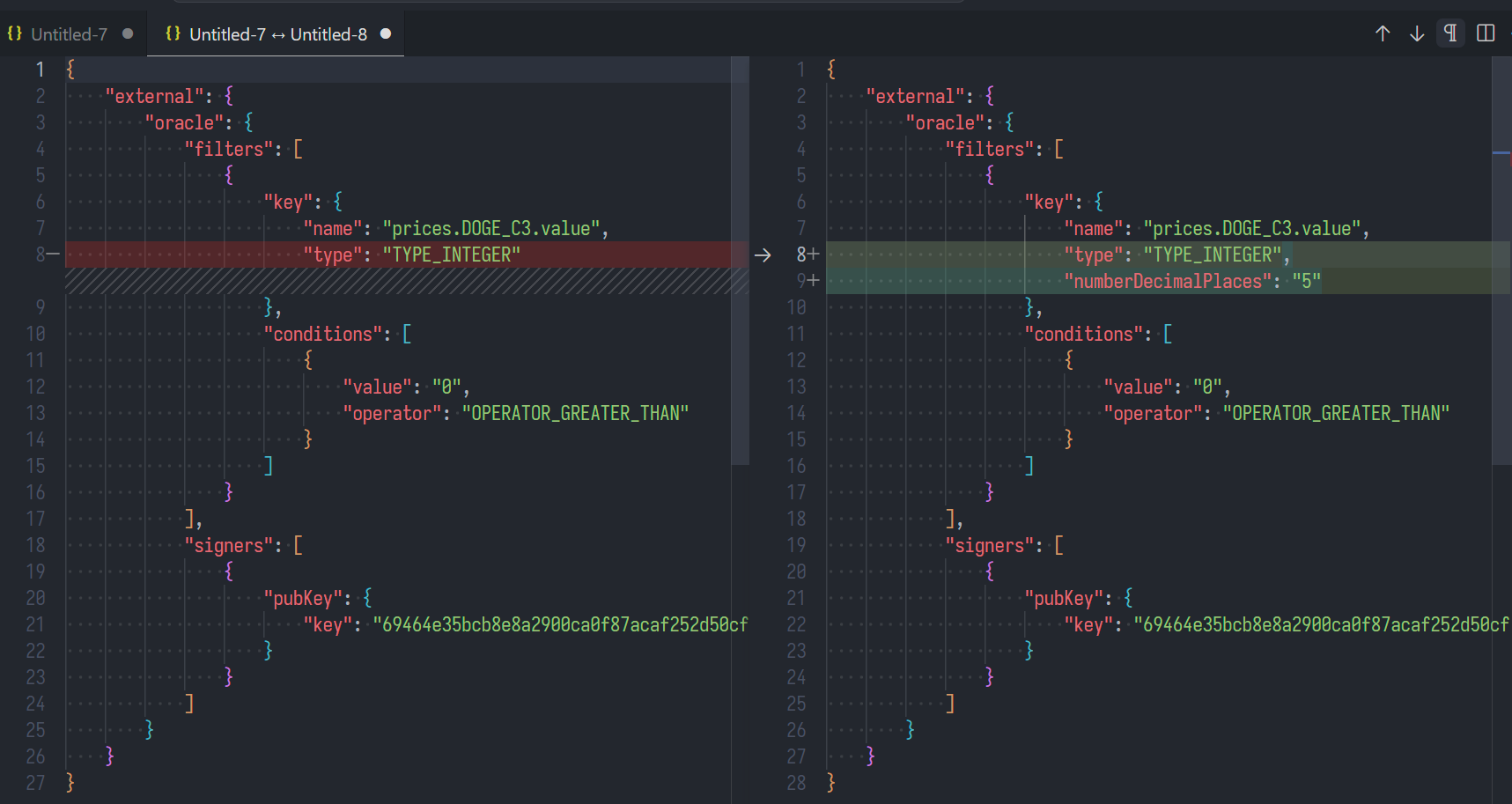Click the unsaved-changes dot on the diff tab
This screenshot has width=1512, height=804.
384,33
